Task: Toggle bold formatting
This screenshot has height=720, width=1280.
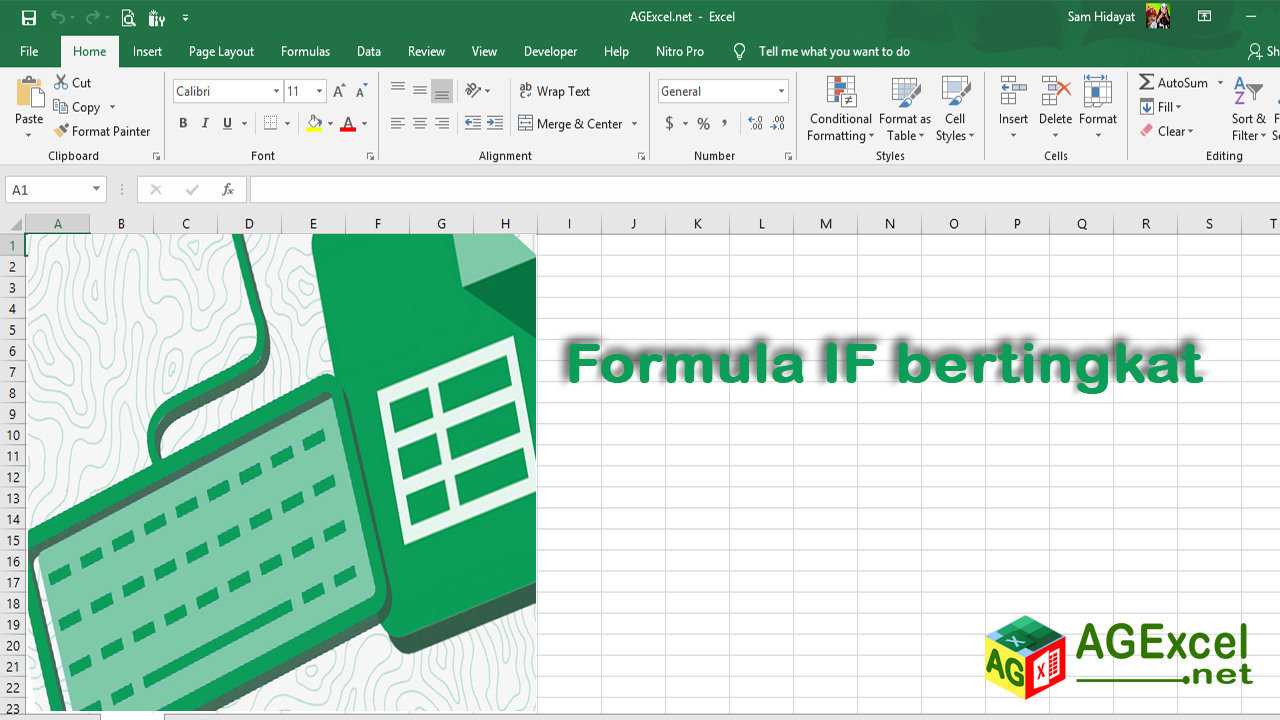Action: [183, 123]
